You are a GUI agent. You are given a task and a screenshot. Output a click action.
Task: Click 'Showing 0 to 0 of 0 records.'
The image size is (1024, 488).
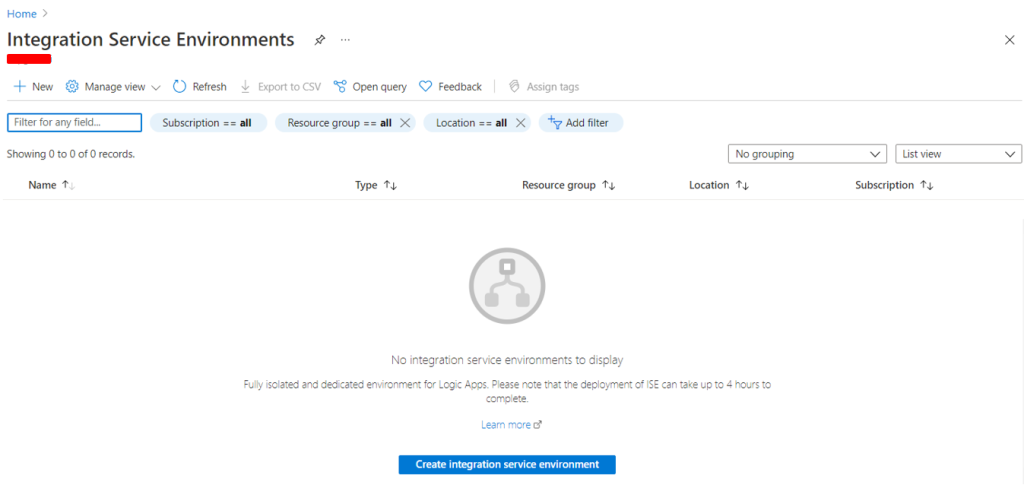click(x=71, y=154)
